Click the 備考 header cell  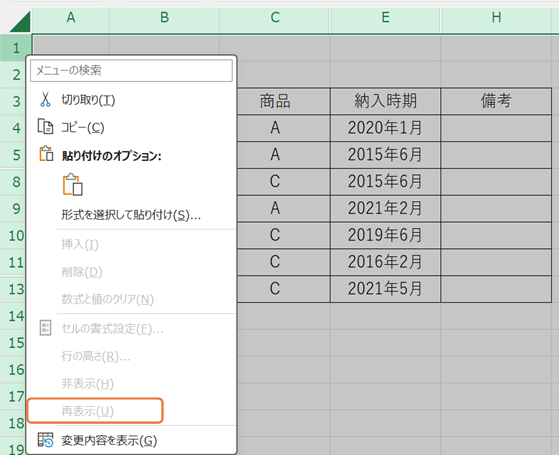click(x=496, y=101)
